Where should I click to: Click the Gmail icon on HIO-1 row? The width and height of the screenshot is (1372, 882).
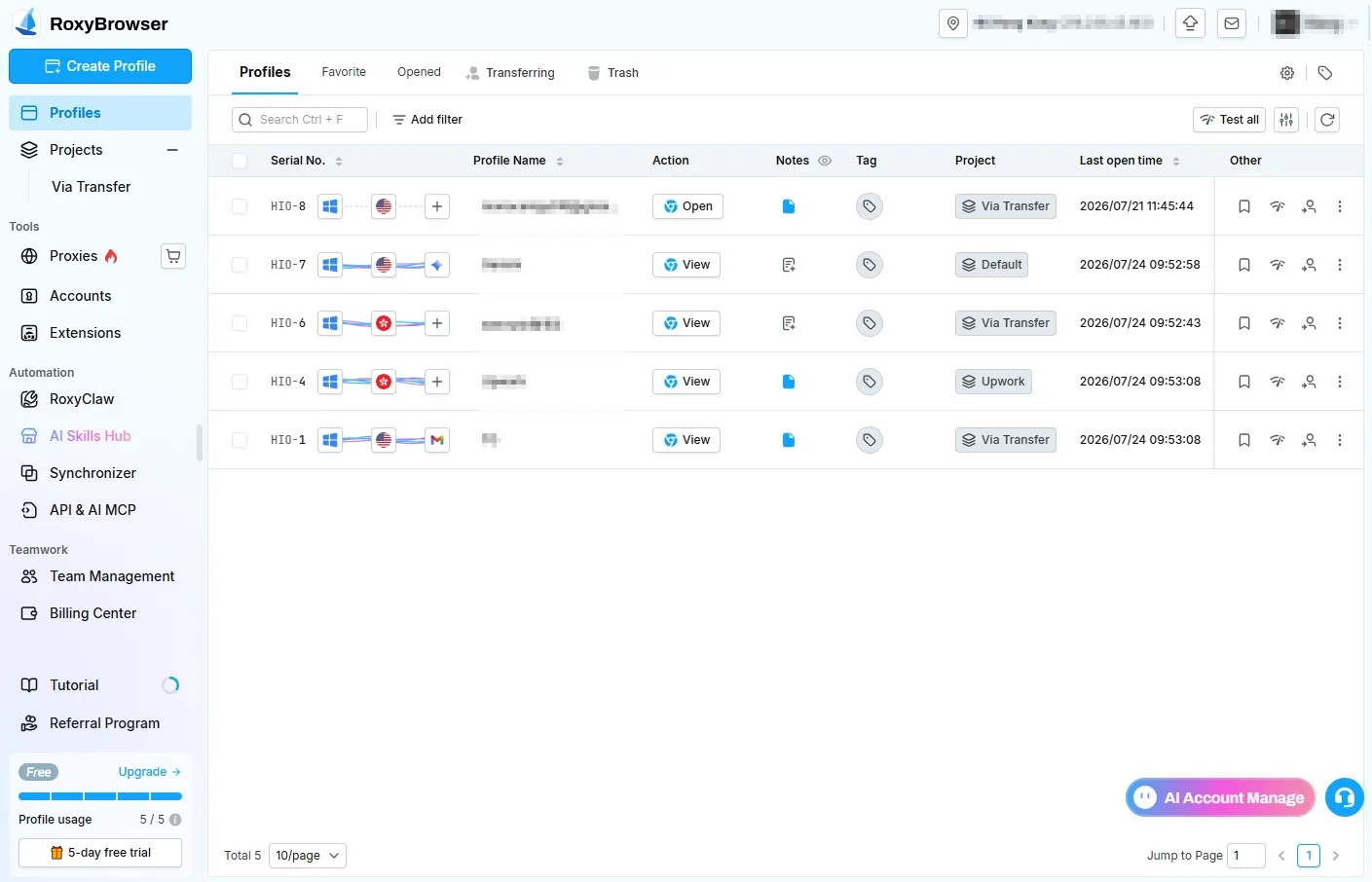(437, 440)
